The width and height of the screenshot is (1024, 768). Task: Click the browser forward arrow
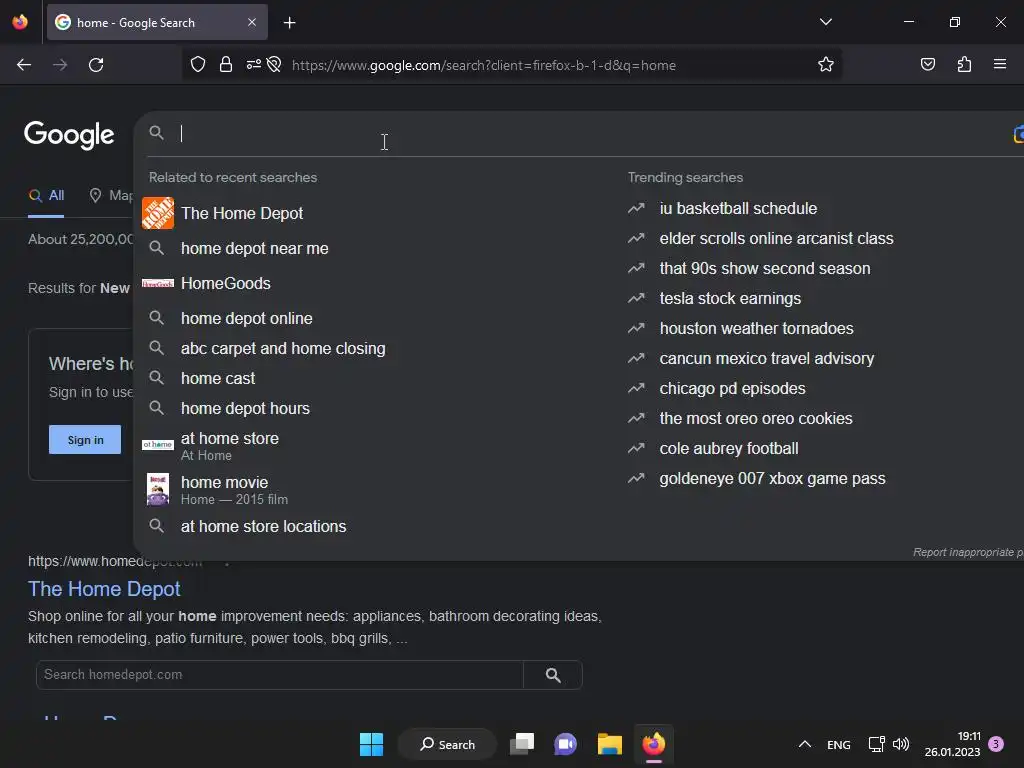[x=60, y=65]
